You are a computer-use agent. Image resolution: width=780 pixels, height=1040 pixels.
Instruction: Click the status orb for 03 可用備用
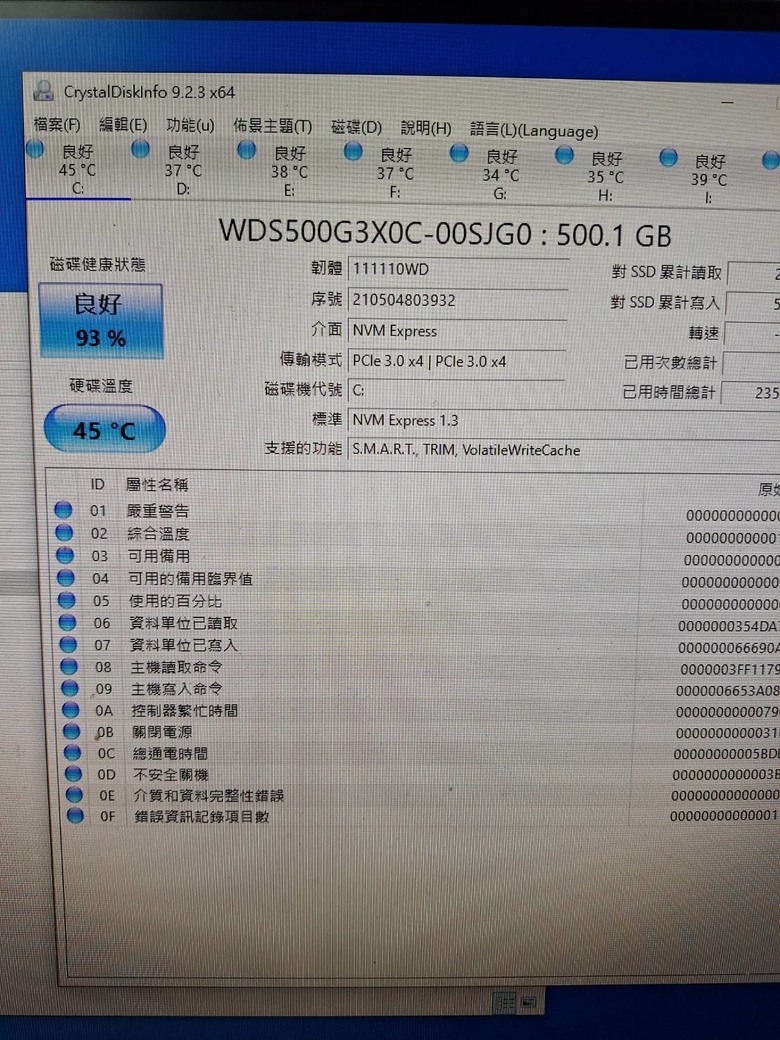[x=65, y=554]
